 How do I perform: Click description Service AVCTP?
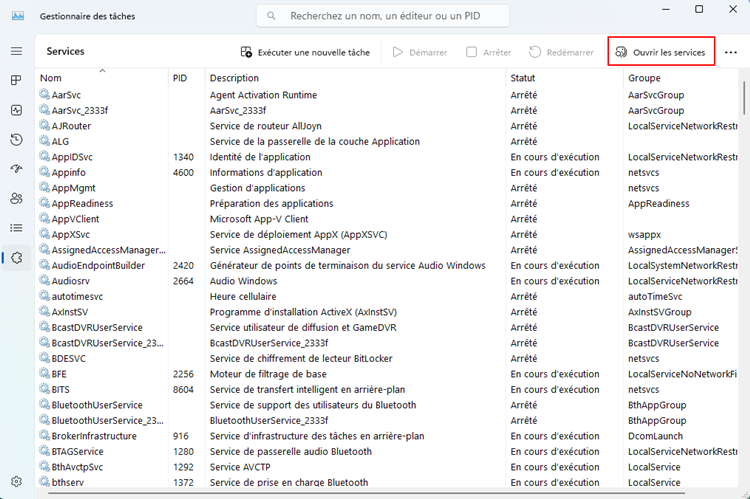pos(240,467)
